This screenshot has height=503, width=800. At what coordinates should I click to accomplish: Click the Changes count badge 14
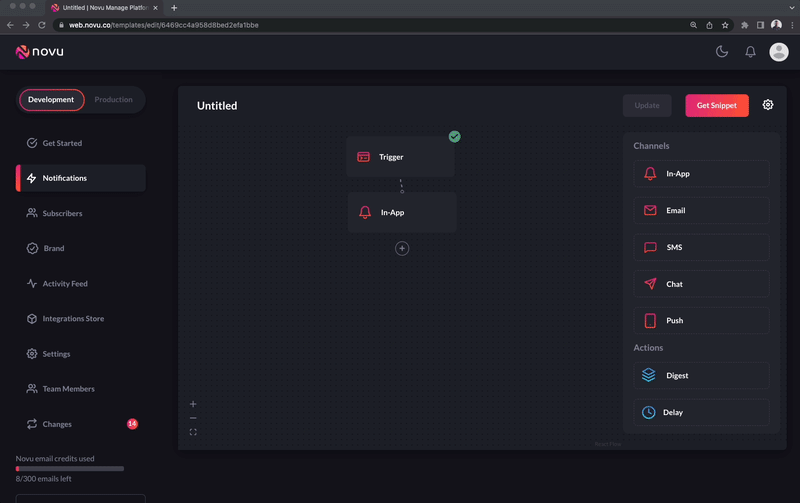click(132, 424)
